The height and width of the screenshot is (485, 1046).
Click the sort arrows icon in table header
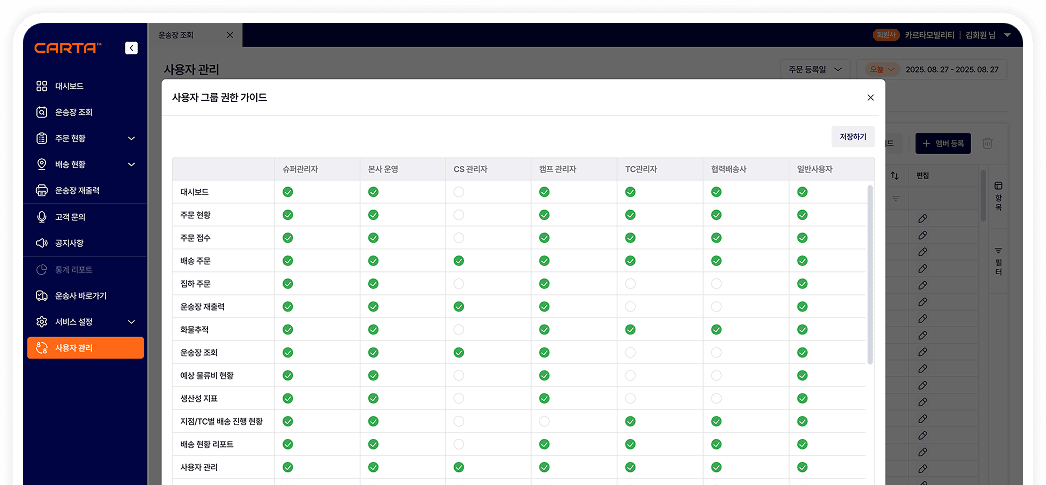(895, 175)
